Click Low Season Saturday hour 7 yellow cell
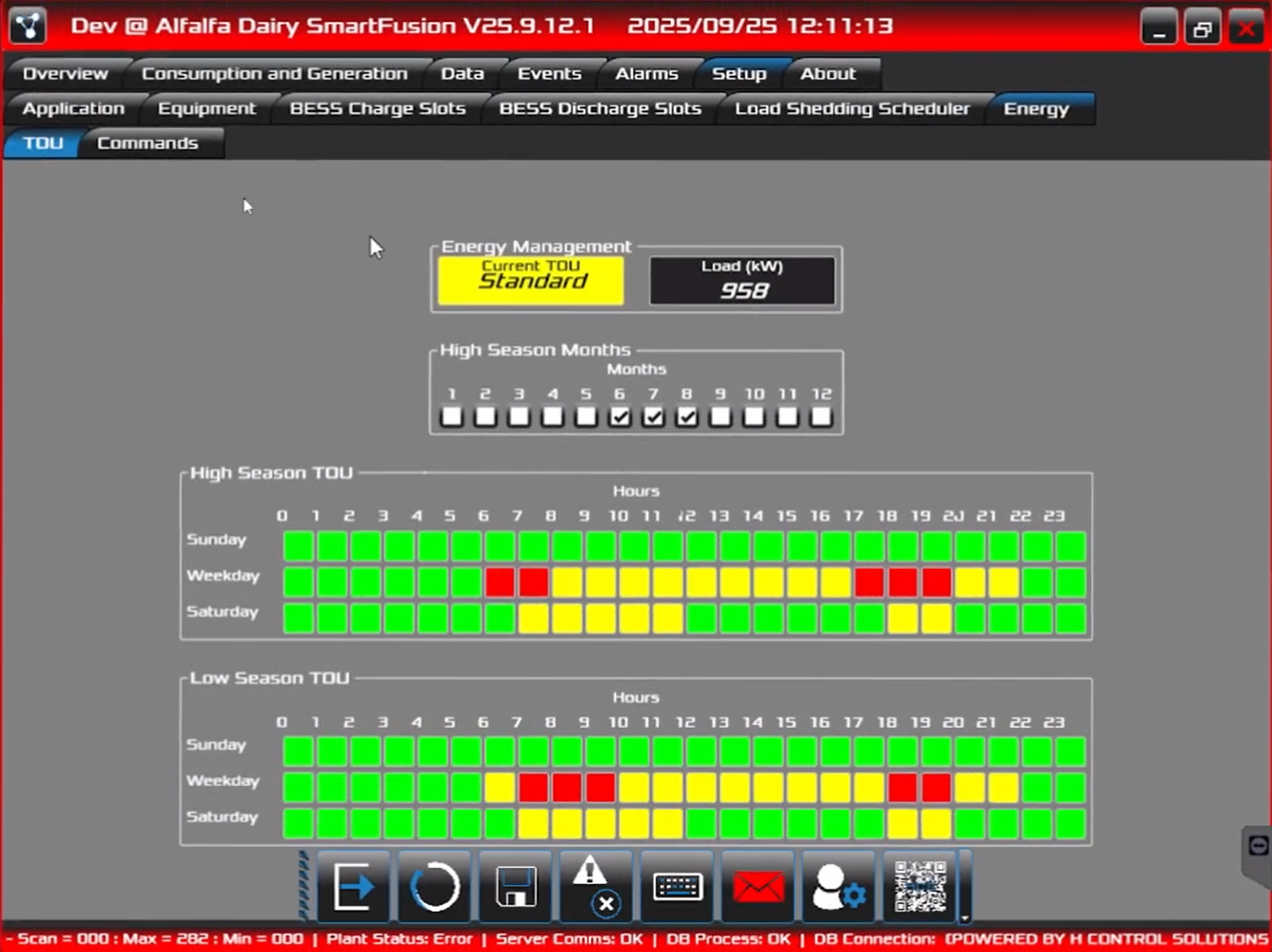Screen dimensions: 1272x952 533,824
